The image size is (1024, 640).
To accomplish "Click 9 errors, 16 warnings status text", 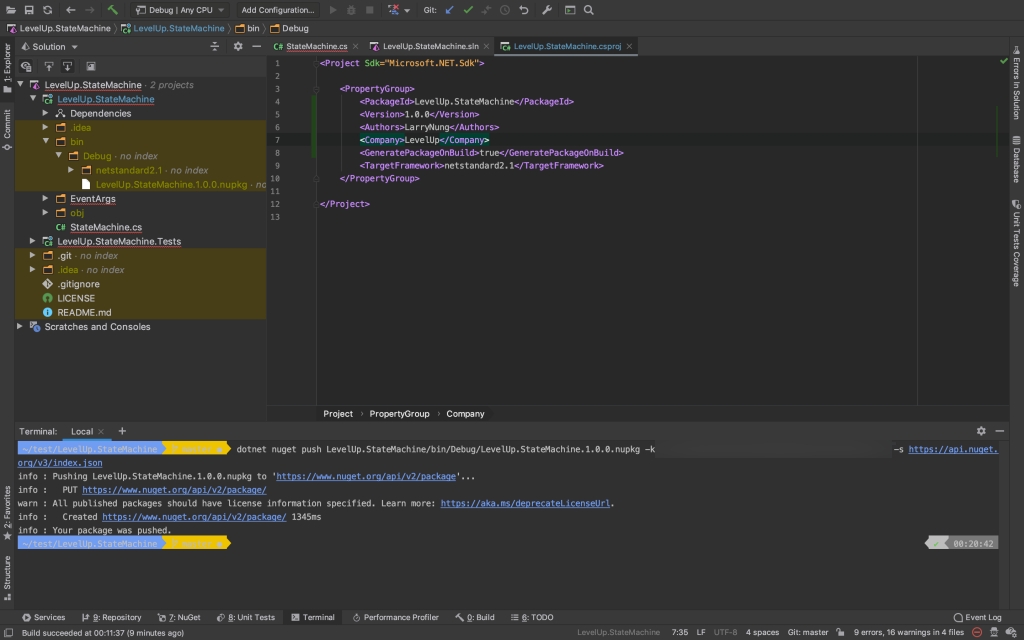I will click(x=908, y=632).
